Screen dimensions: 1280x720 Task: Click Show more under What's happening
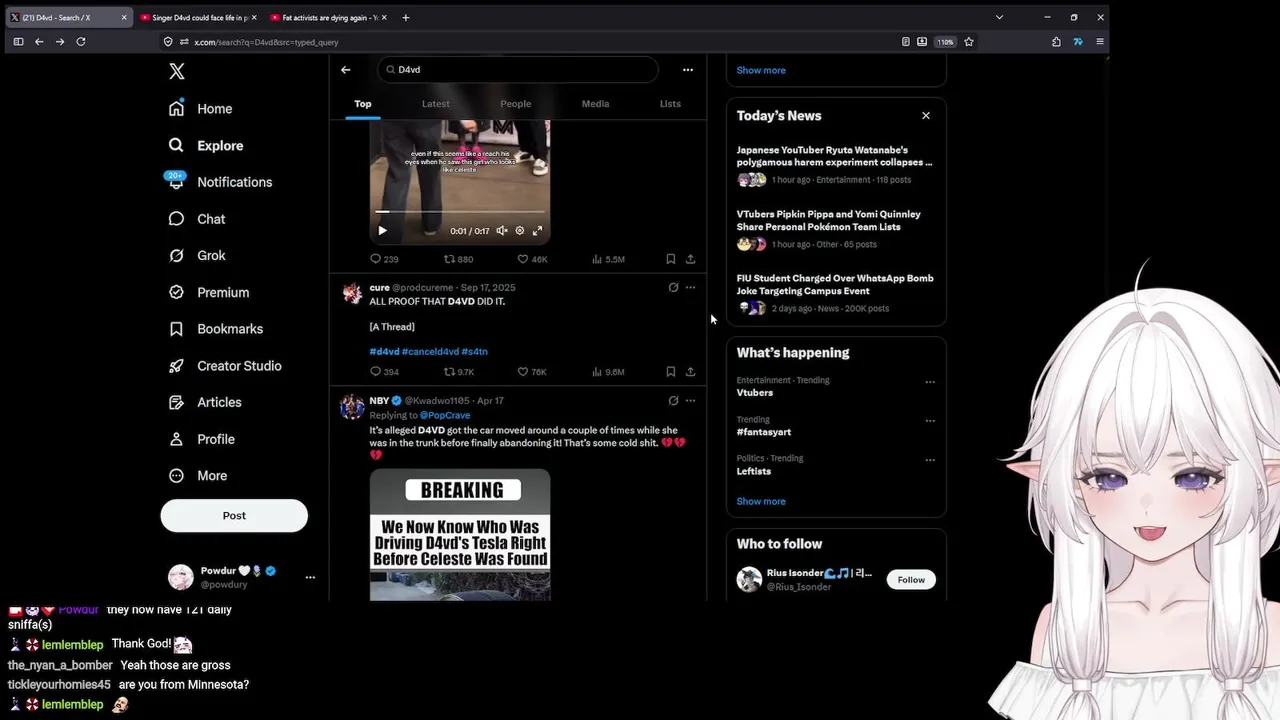pyautogui.click(x=761, y=501)
